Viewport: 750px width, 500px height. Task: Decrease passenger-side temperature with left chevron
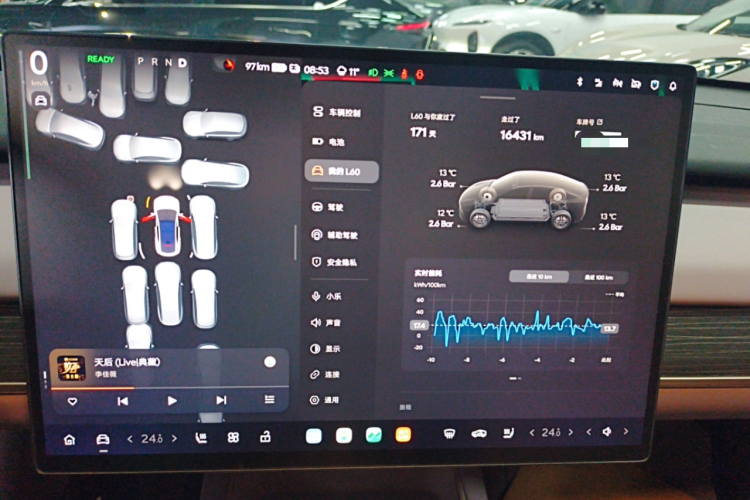tap(532, 433)
